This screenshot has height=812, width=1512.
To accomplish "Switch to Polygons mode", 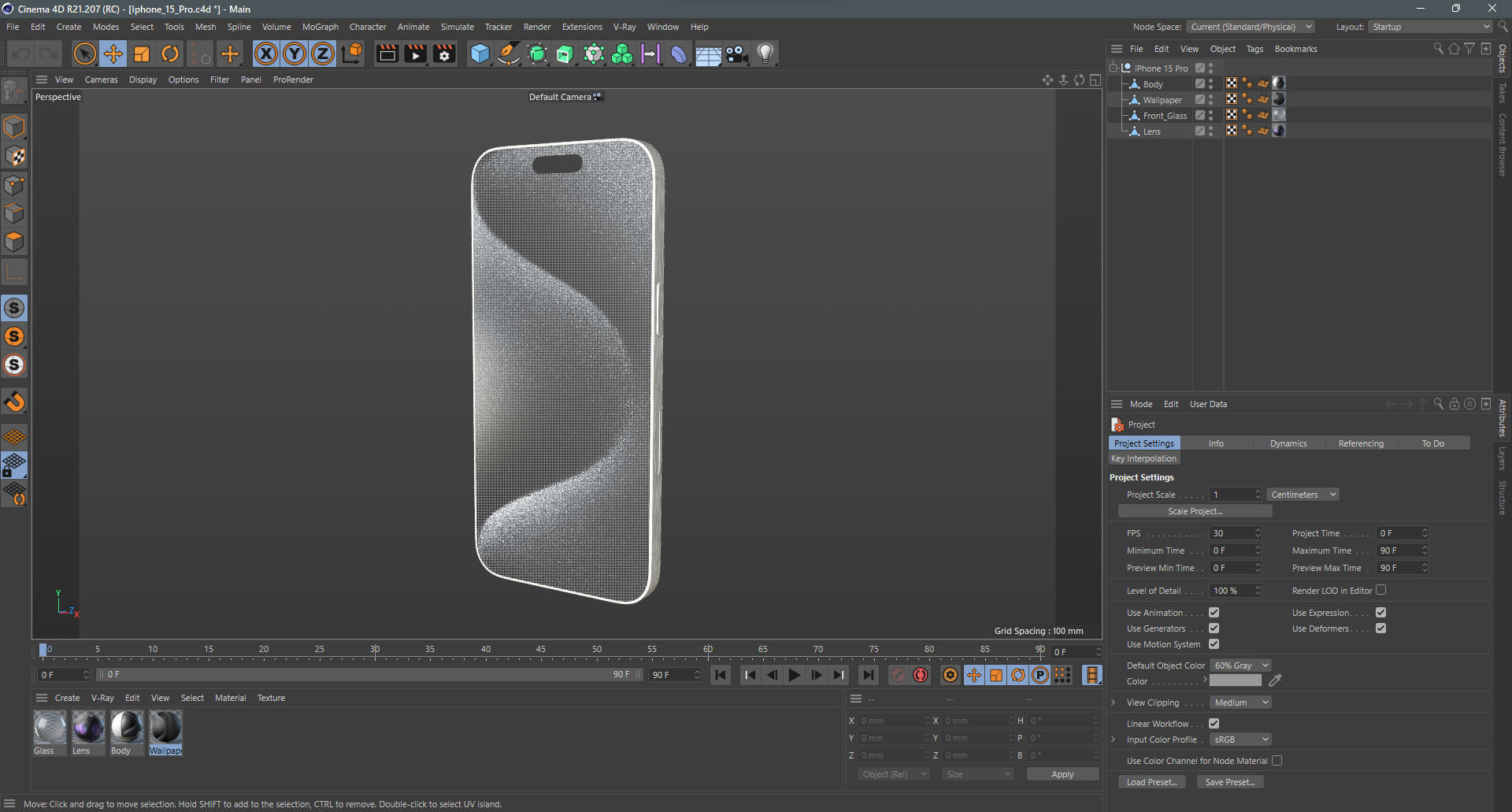I will [14, 242].
